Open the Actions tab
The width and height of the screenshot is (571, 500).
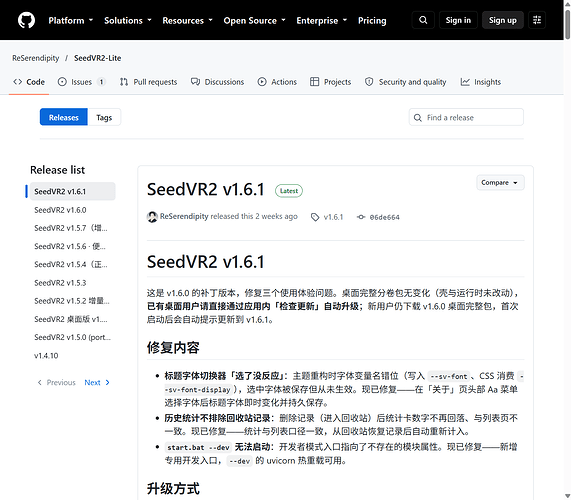click(277, 82)
